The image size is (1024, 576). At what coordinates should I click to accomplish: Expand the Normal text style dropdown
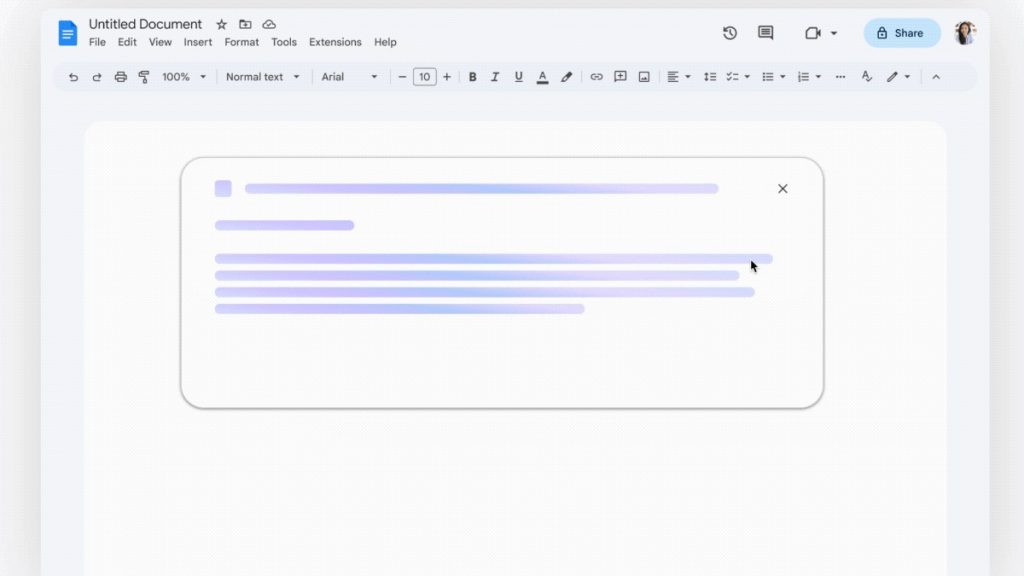tap(262, 77)
